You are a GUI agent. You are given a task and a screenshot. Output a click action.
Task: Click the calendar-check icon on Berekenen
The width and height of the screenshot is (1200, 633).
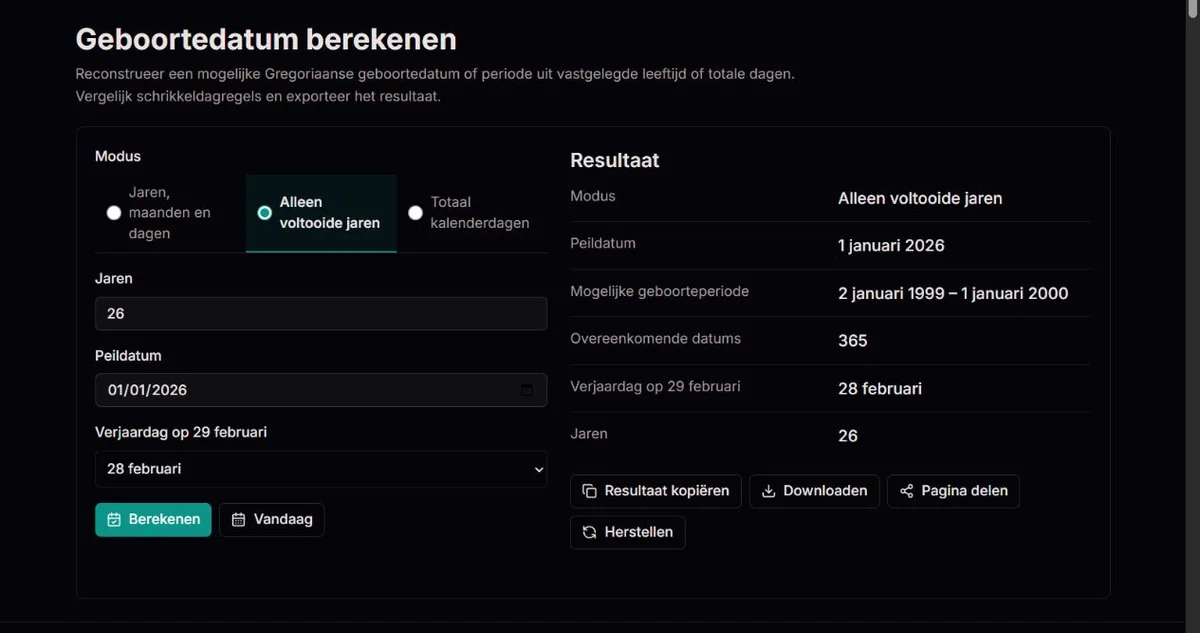click(114, 520)
